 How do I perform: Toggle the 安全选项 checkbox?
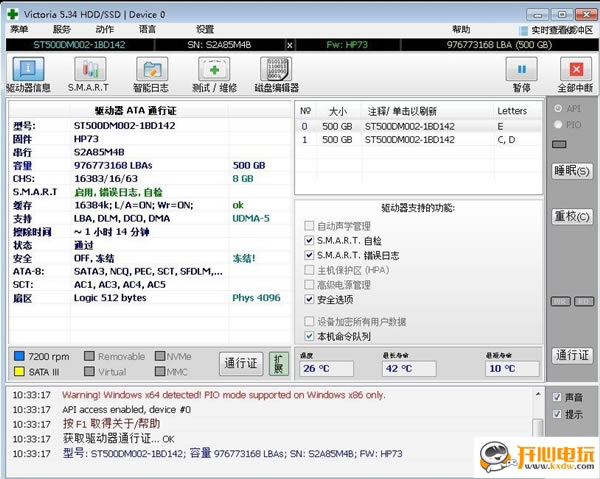click(309, 299)
